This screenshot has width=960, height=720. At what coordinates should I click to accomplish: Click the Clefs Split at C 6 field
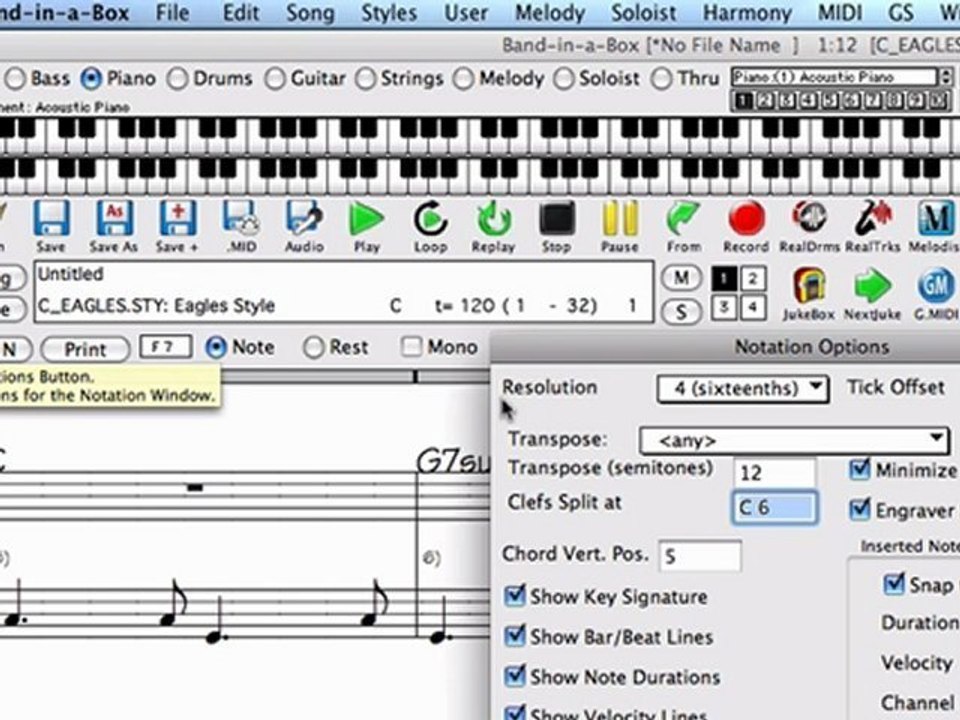(x=774, y=508)
